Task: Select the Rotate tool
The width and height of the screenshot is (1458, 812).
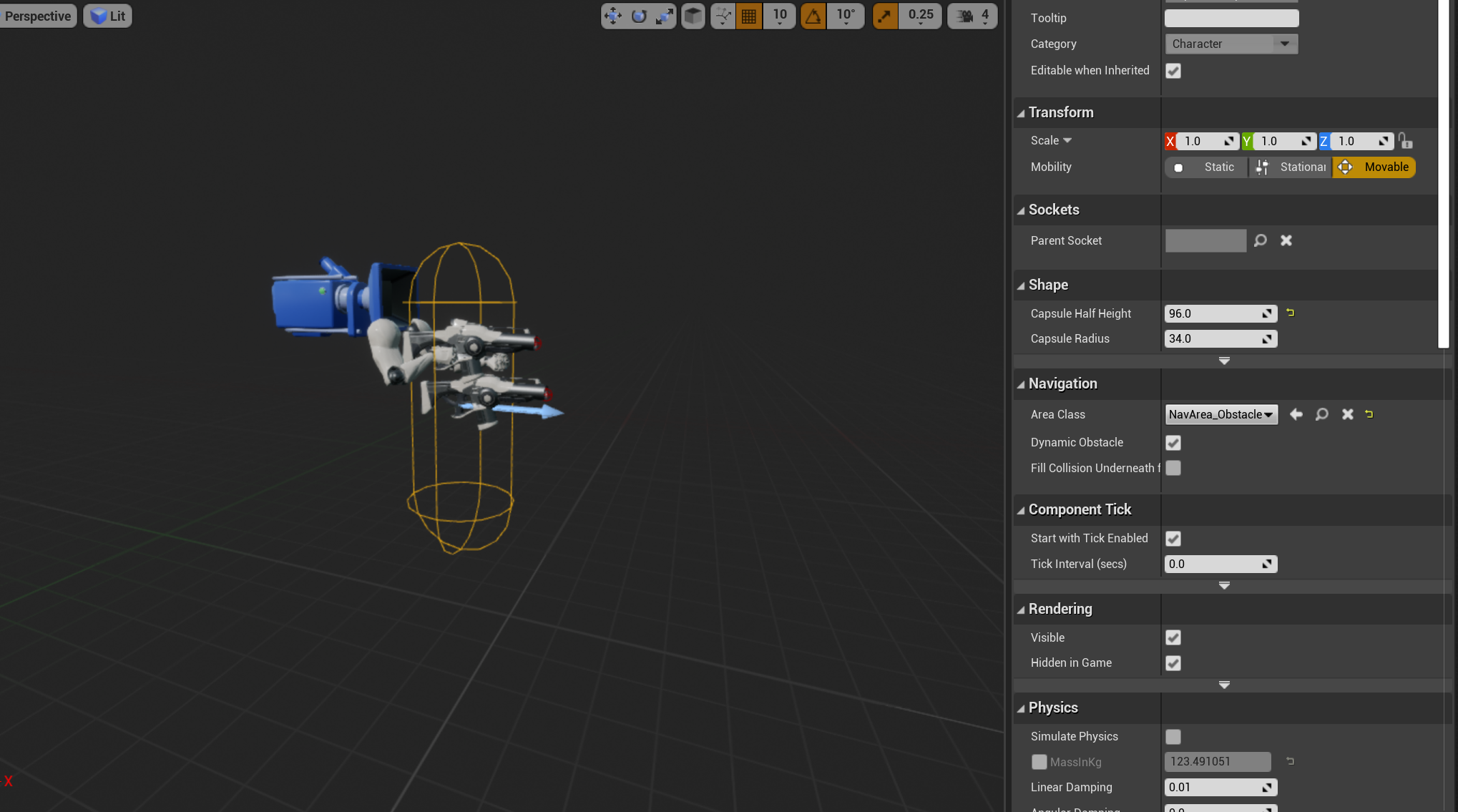Action: [638, 15]
